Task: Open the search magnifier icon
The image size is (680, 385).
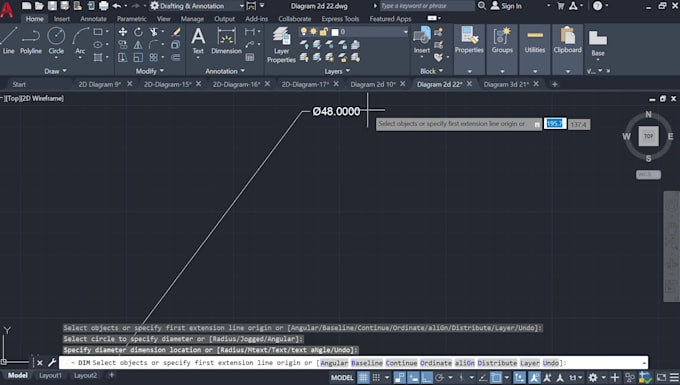Action: pos(482,6)
